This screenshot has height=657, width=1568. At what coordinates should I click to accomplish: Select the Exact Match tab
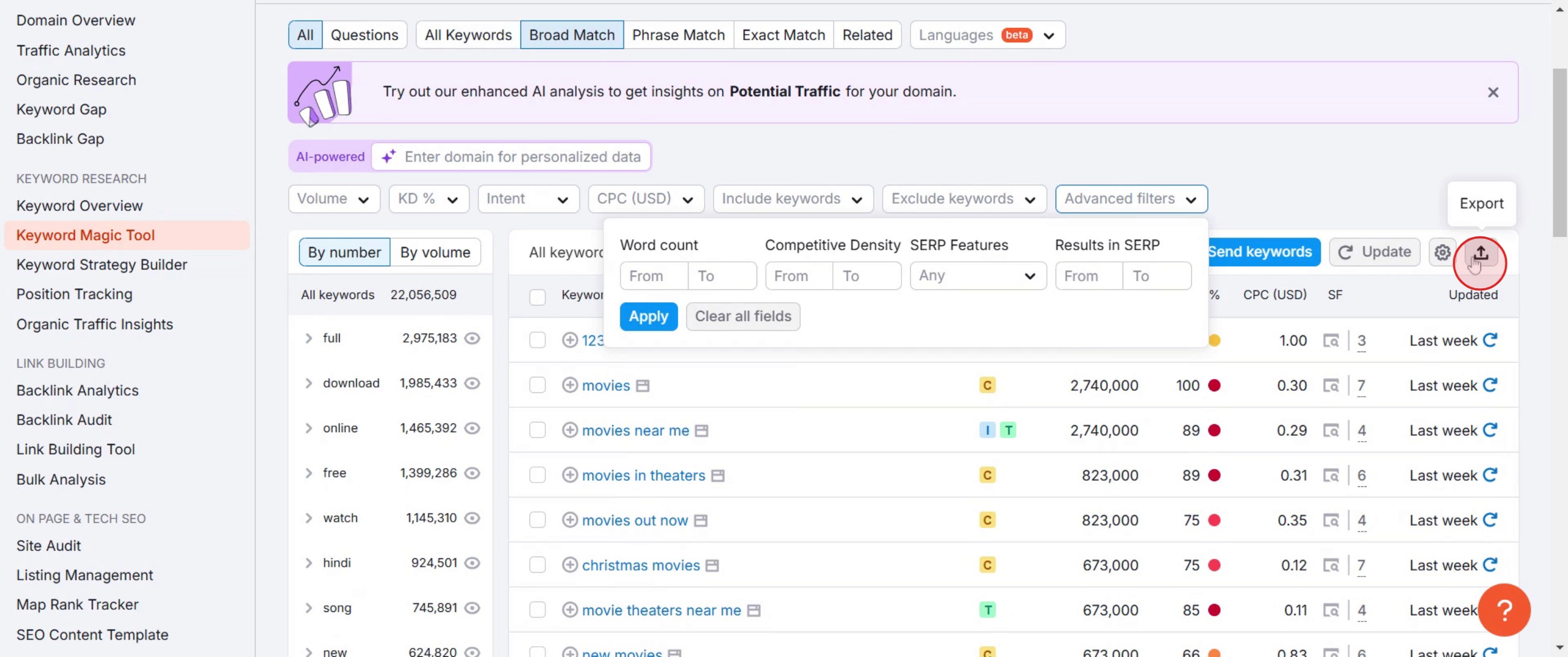[783, 35]
